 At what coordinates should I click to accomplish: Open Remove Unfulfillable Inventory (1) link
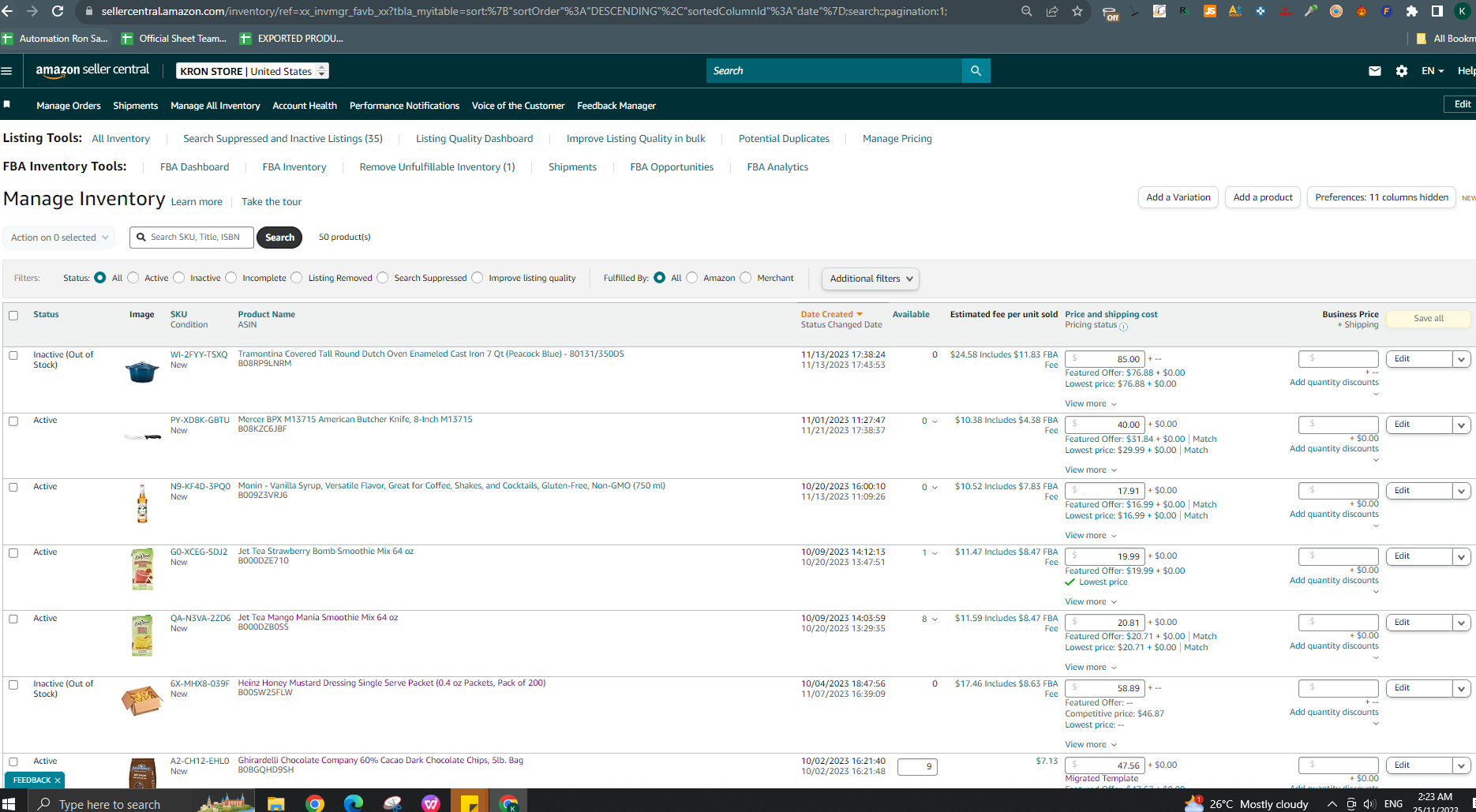click(437, 167)
